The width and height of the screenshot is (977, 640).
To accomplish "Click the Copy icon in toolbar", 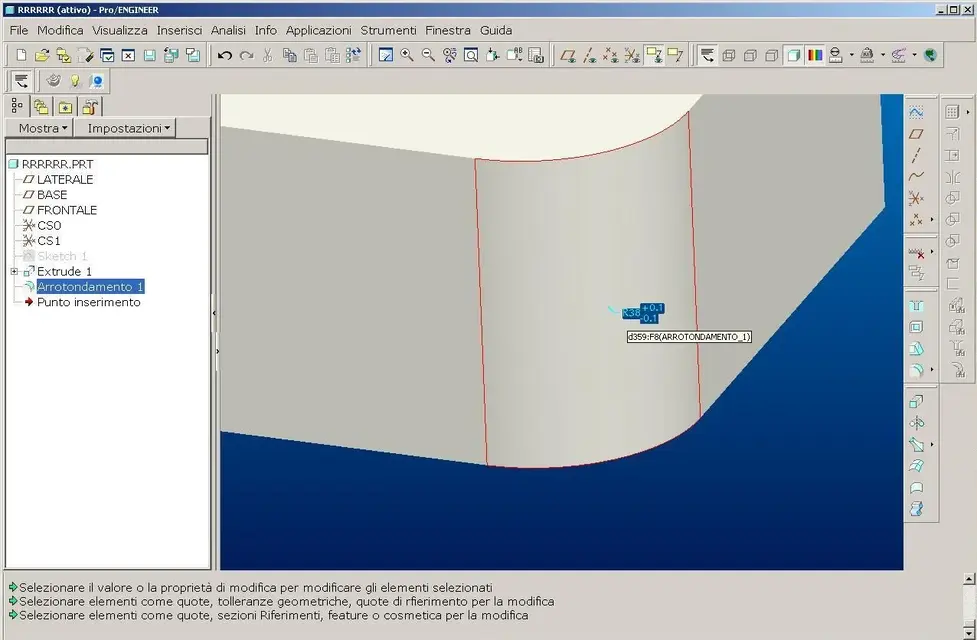I will click(290, 55).
